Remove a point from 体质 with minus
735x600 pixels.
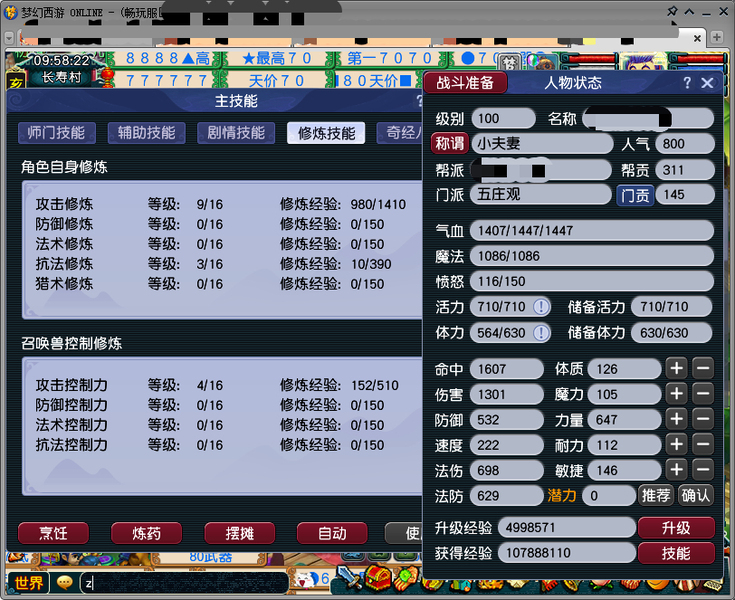coord(703,368)
